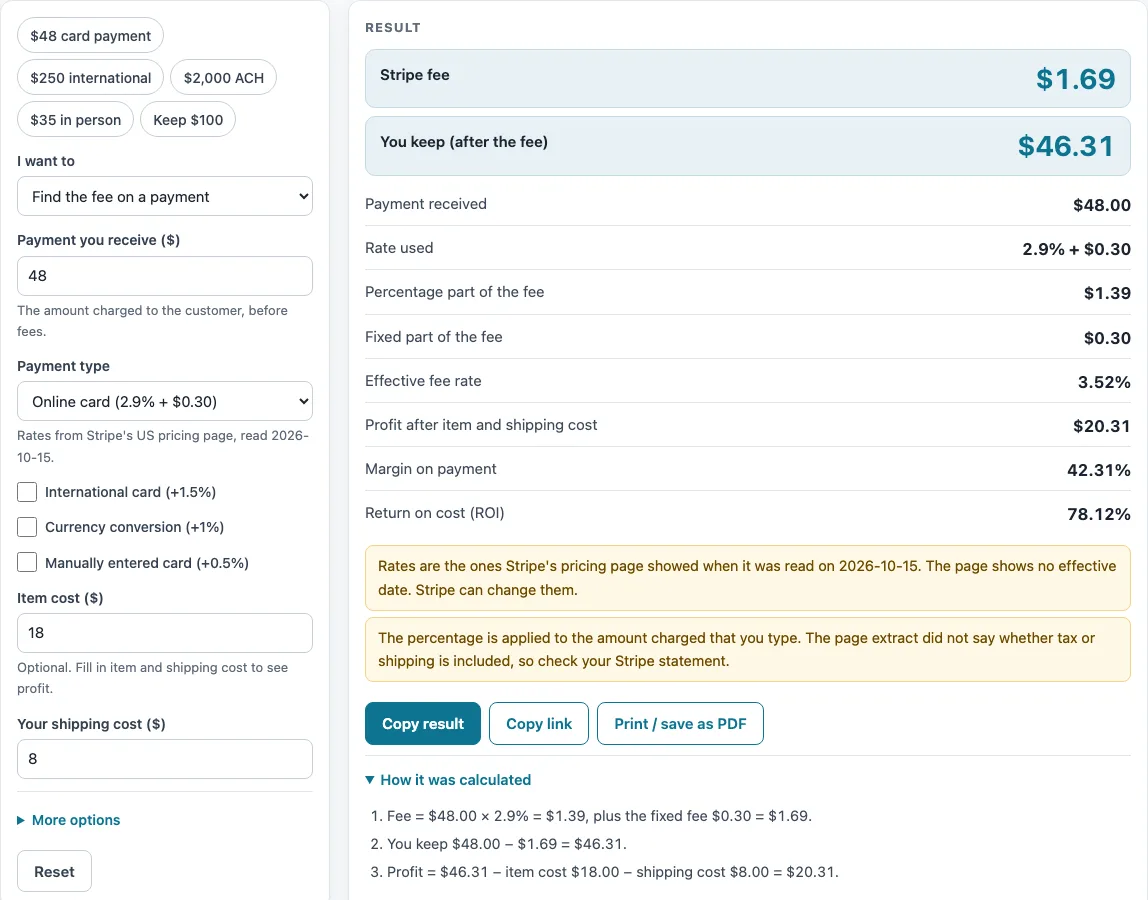Click the Your shipping cost field
Viewport: 1148px width, 900px height.
[x=165, y=759]
